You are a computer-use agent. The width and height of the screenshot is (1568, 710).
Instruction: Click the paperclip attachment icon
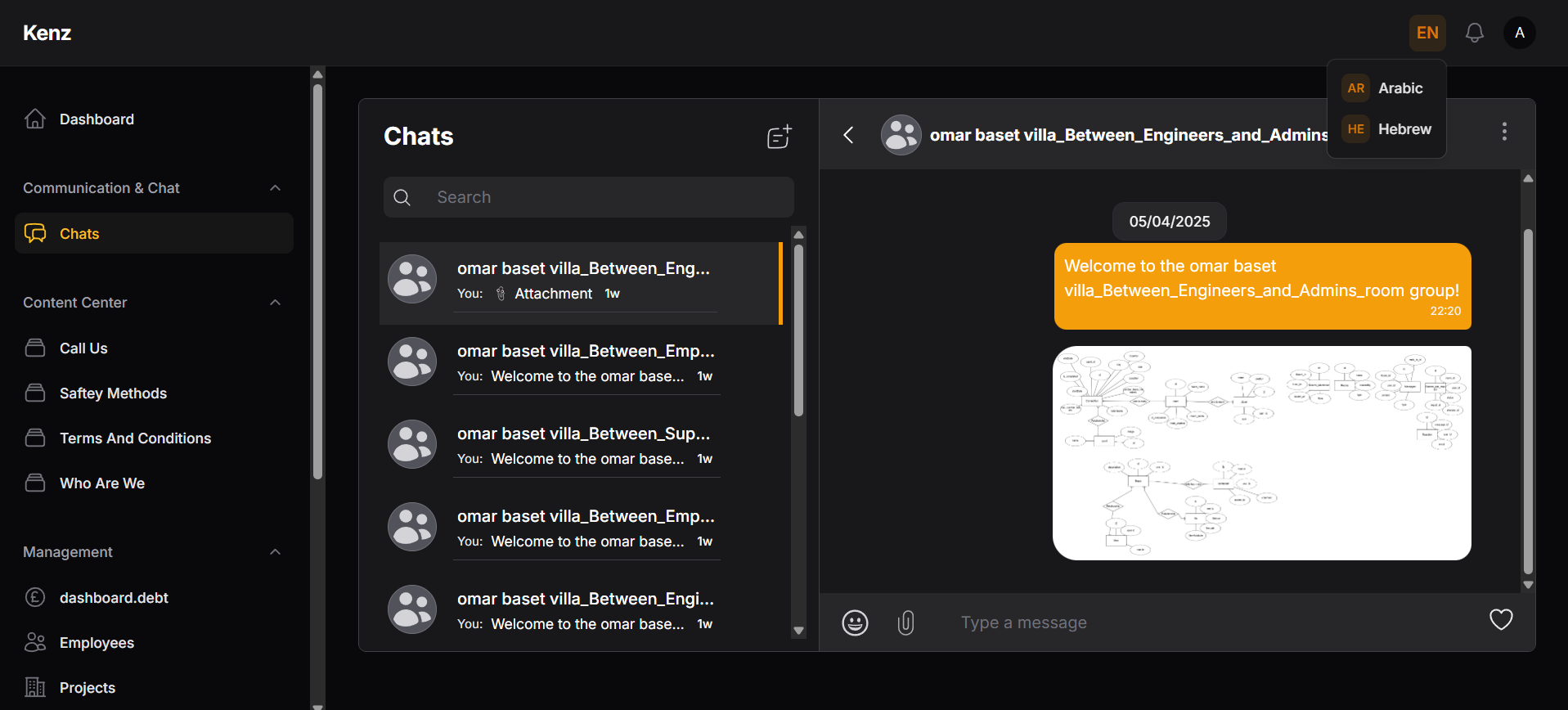pyautogui.click(x=905, y=622)
